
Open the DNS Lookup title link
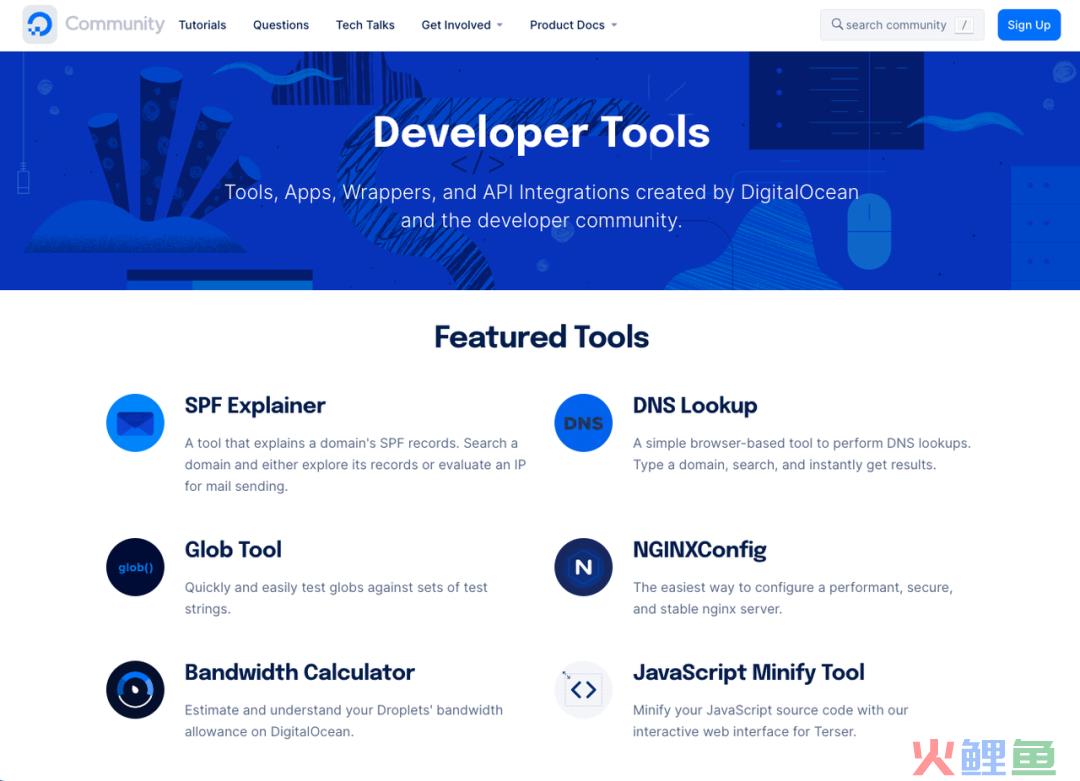point(695,405)
